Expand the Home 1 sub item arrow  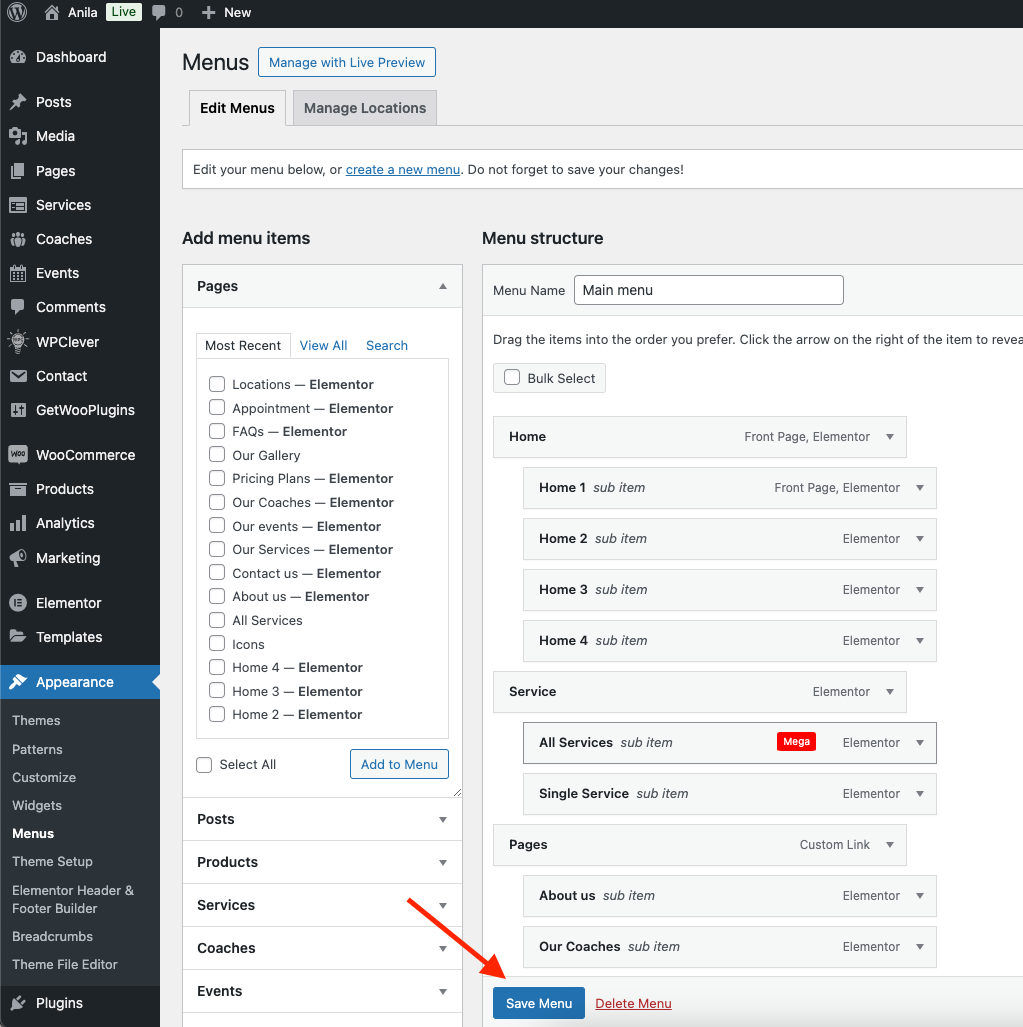coord(920,488)
